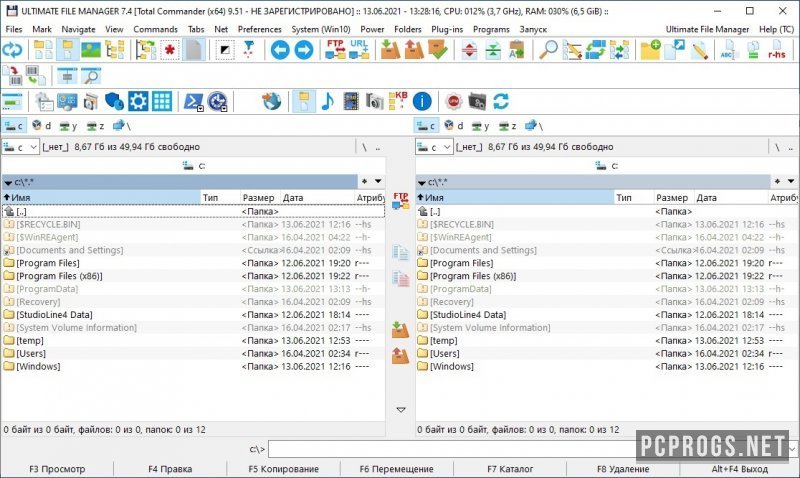Click the globe network icon
Screen dimensions: 800x478
tap(272, 101)
